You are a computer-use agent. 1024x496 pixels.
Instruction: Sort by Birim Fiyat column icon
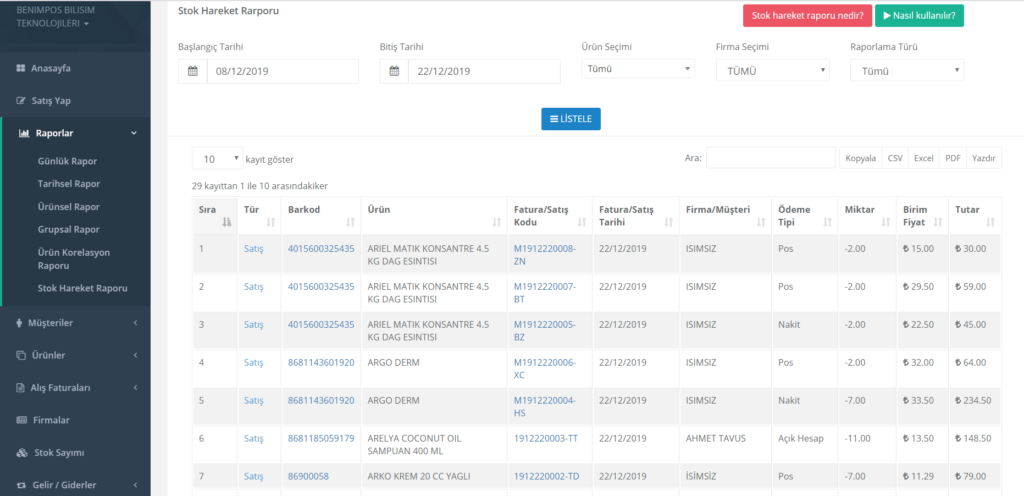click(938, 223)
